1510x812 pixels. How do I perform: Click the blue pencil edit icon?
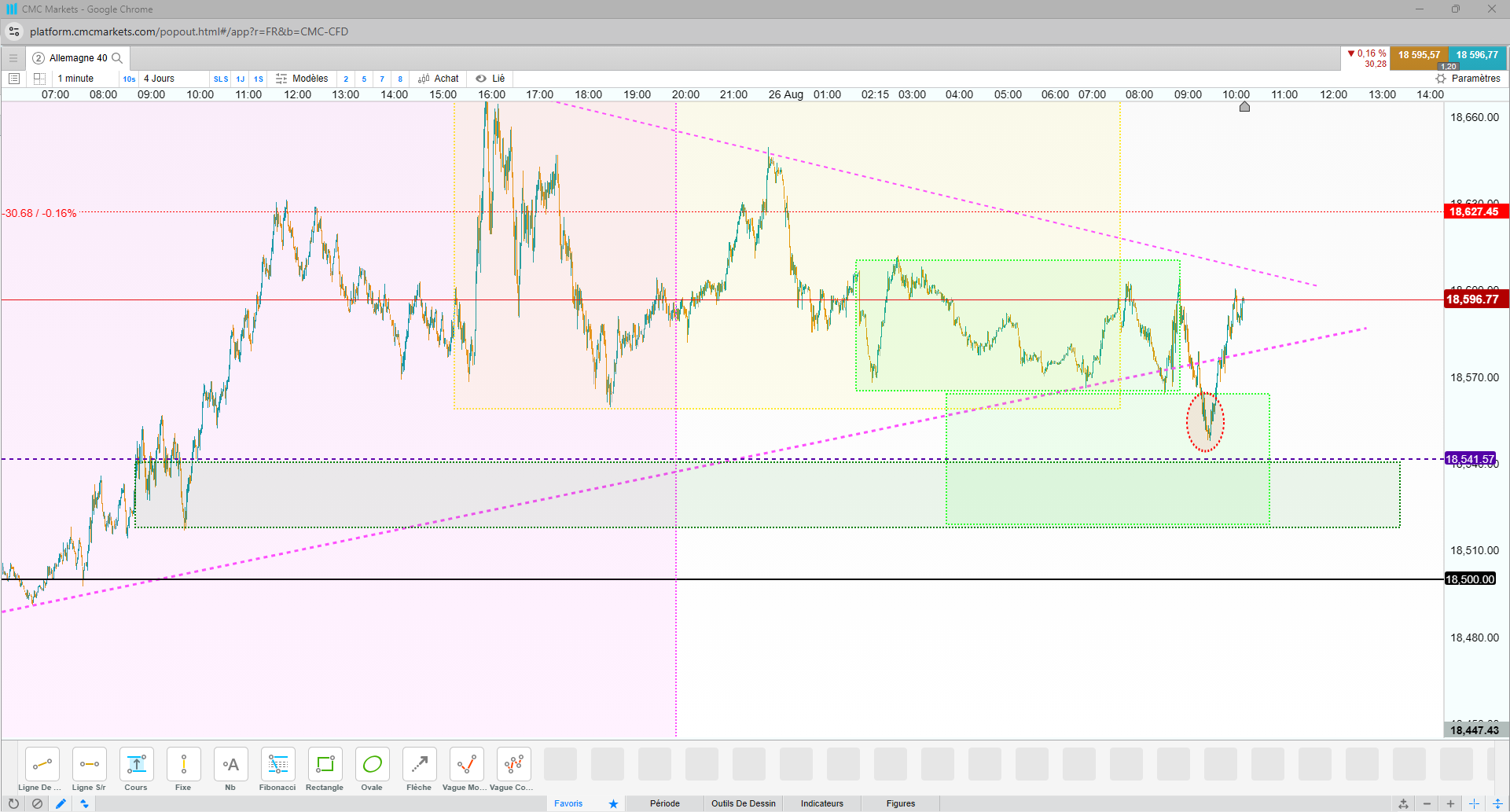click(x=61, y=803)
